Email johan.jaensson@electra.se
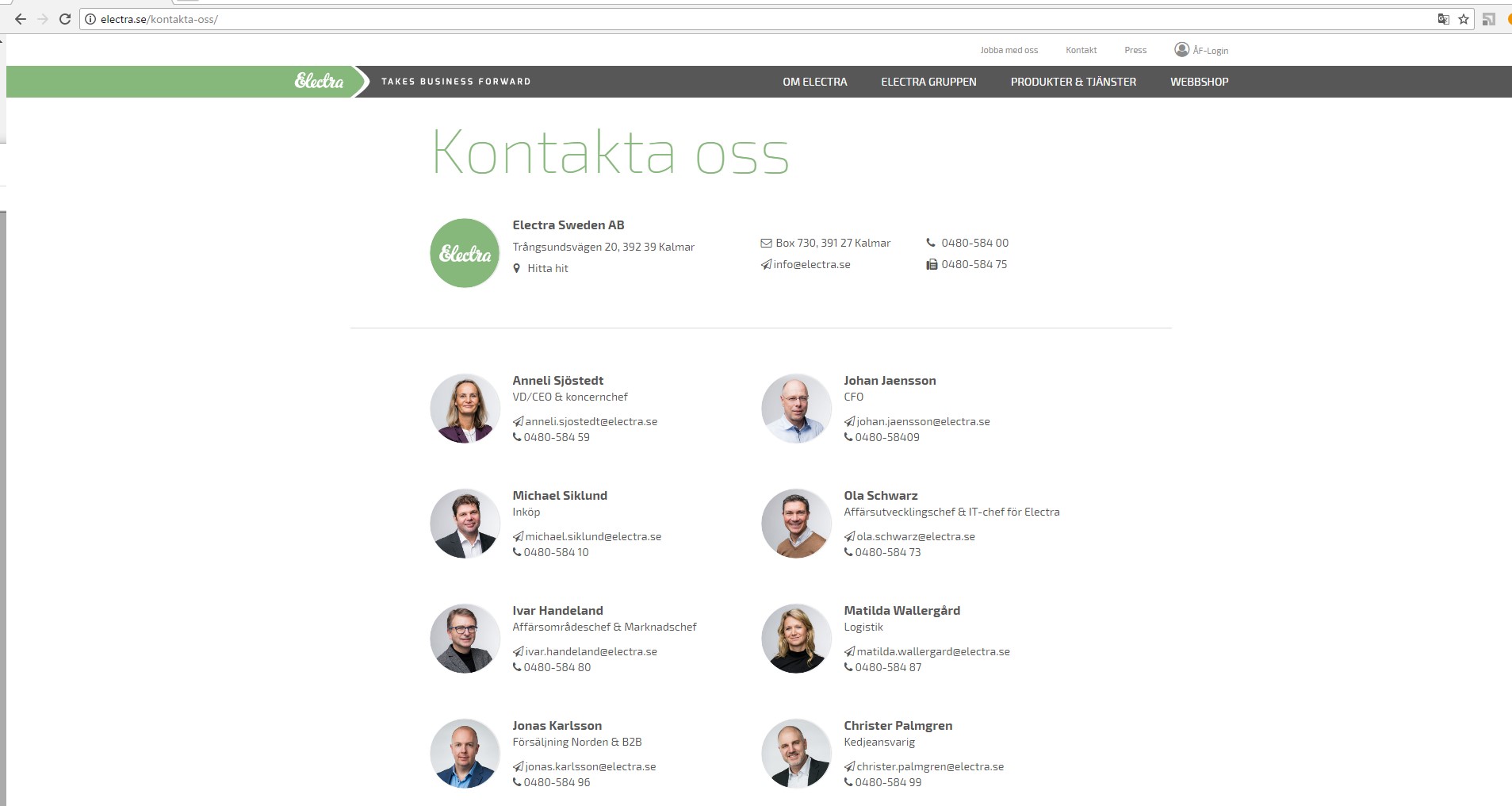 pyautogui.click(x=923, y=421)
